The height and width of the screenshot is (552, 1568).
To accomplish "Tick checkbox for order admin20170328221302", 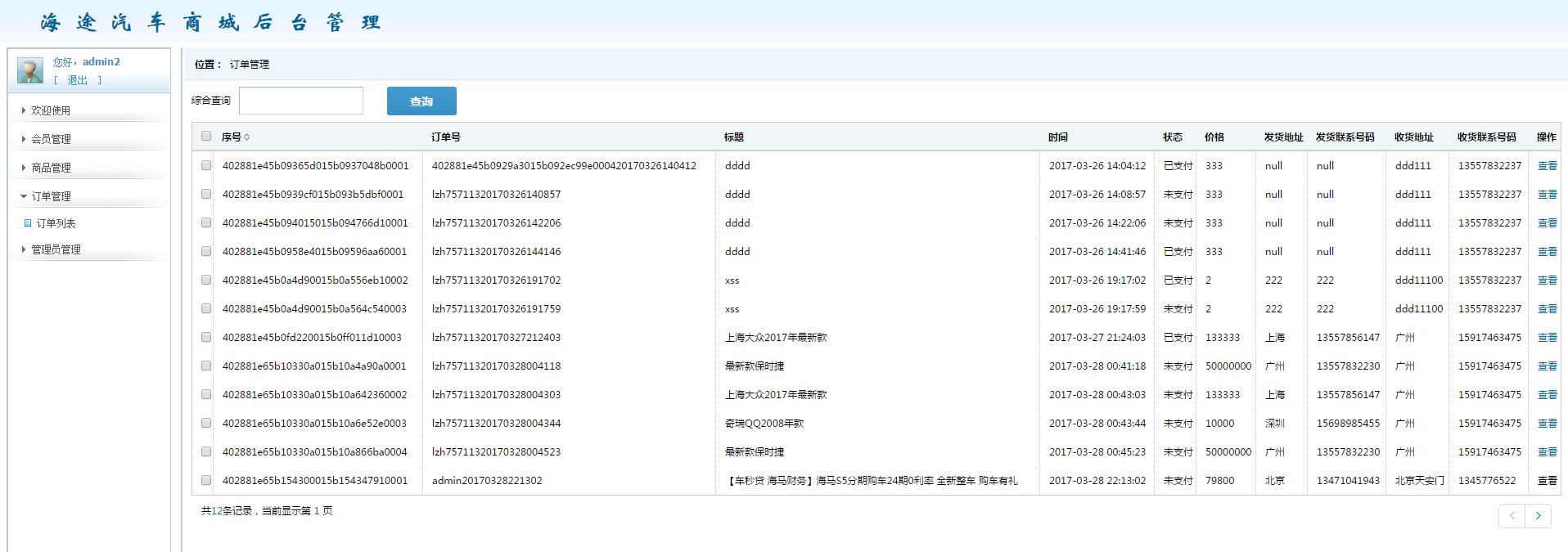I will pos(206,481).
